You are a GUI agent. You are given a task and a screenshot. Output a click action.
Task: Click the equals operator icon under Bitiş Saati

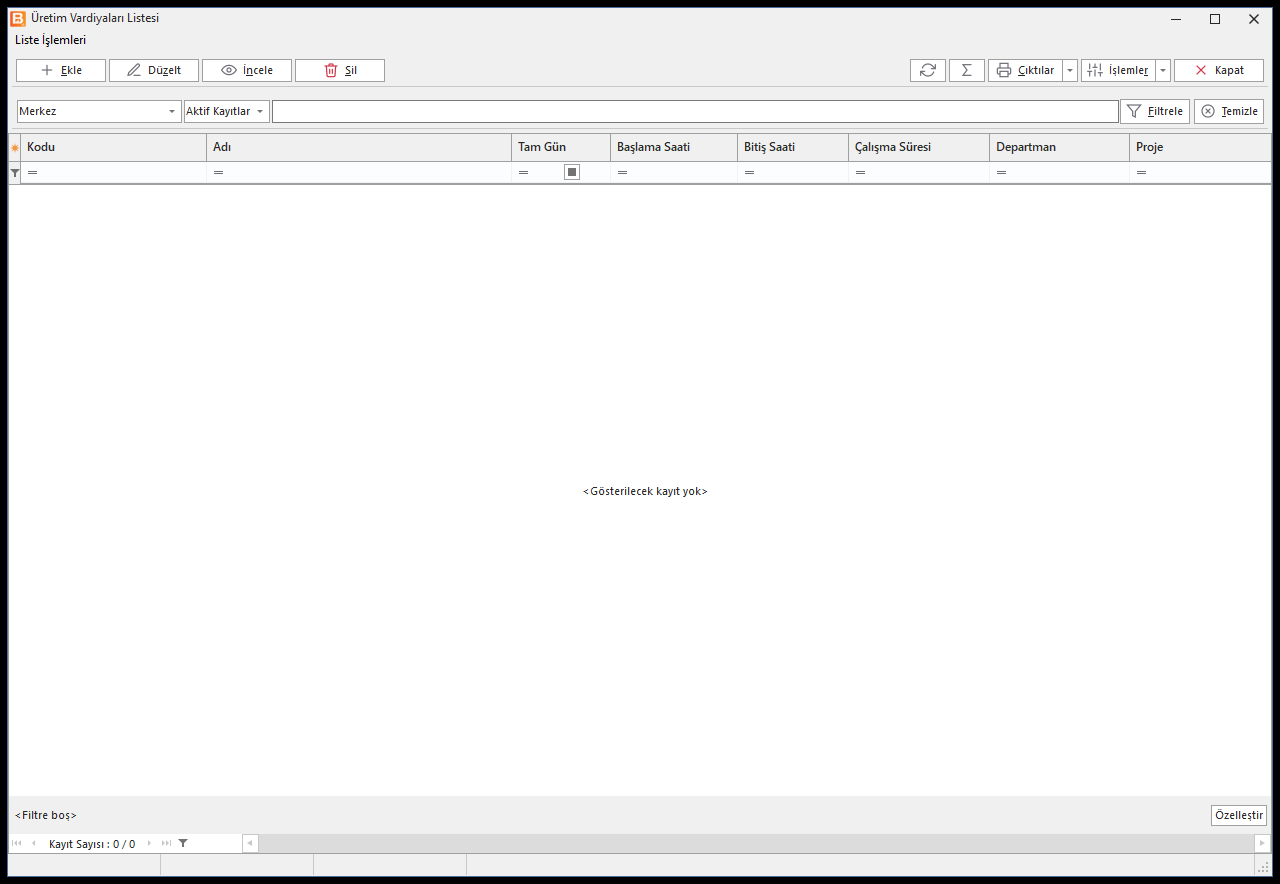(x=749, y=173)
